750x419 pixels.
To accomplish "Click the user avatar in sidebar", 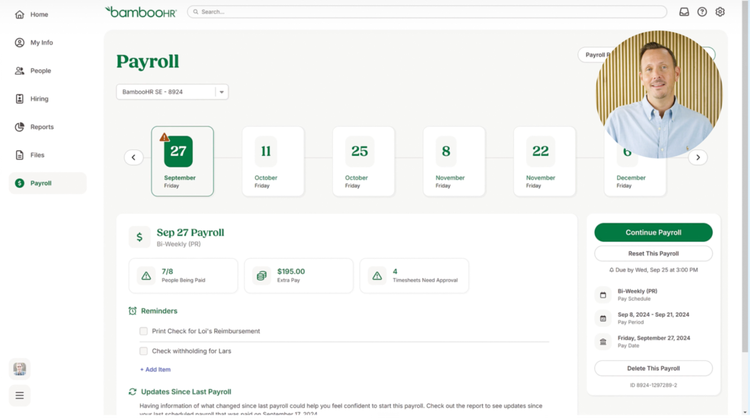I will pyautogui.click(x=20, y=369).
